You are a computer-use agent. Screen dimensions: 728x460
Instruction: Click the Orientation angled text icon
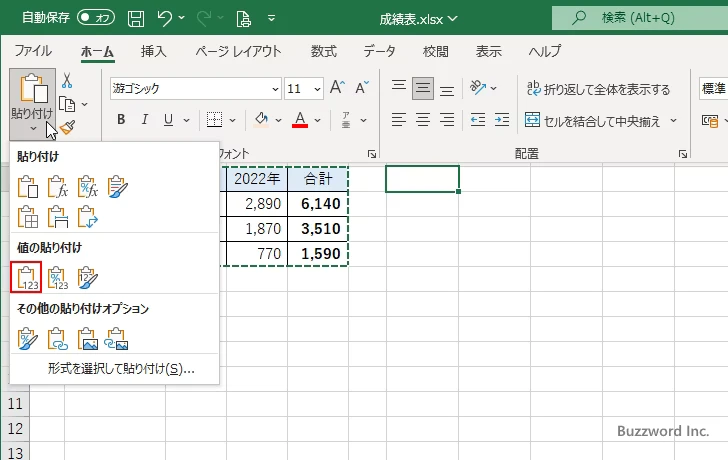[x=477, y=87]
